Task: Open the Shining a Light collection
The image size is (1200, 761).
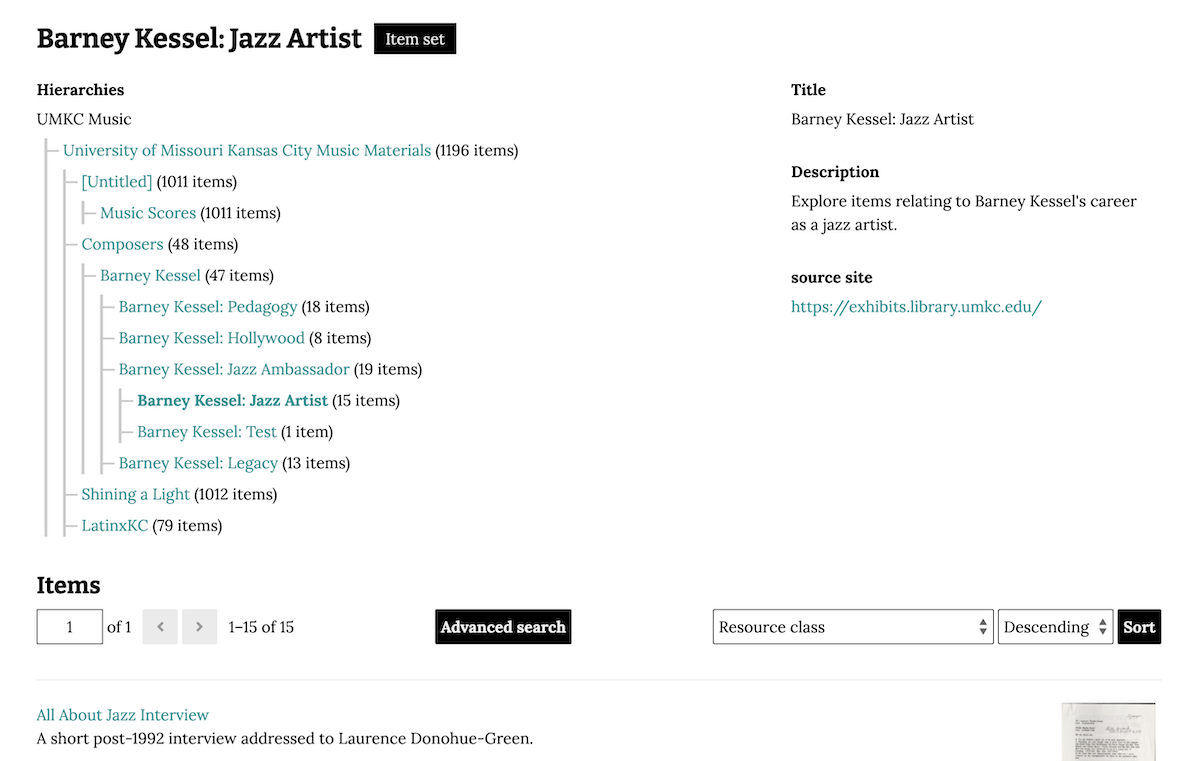Action: click(135, 494)
